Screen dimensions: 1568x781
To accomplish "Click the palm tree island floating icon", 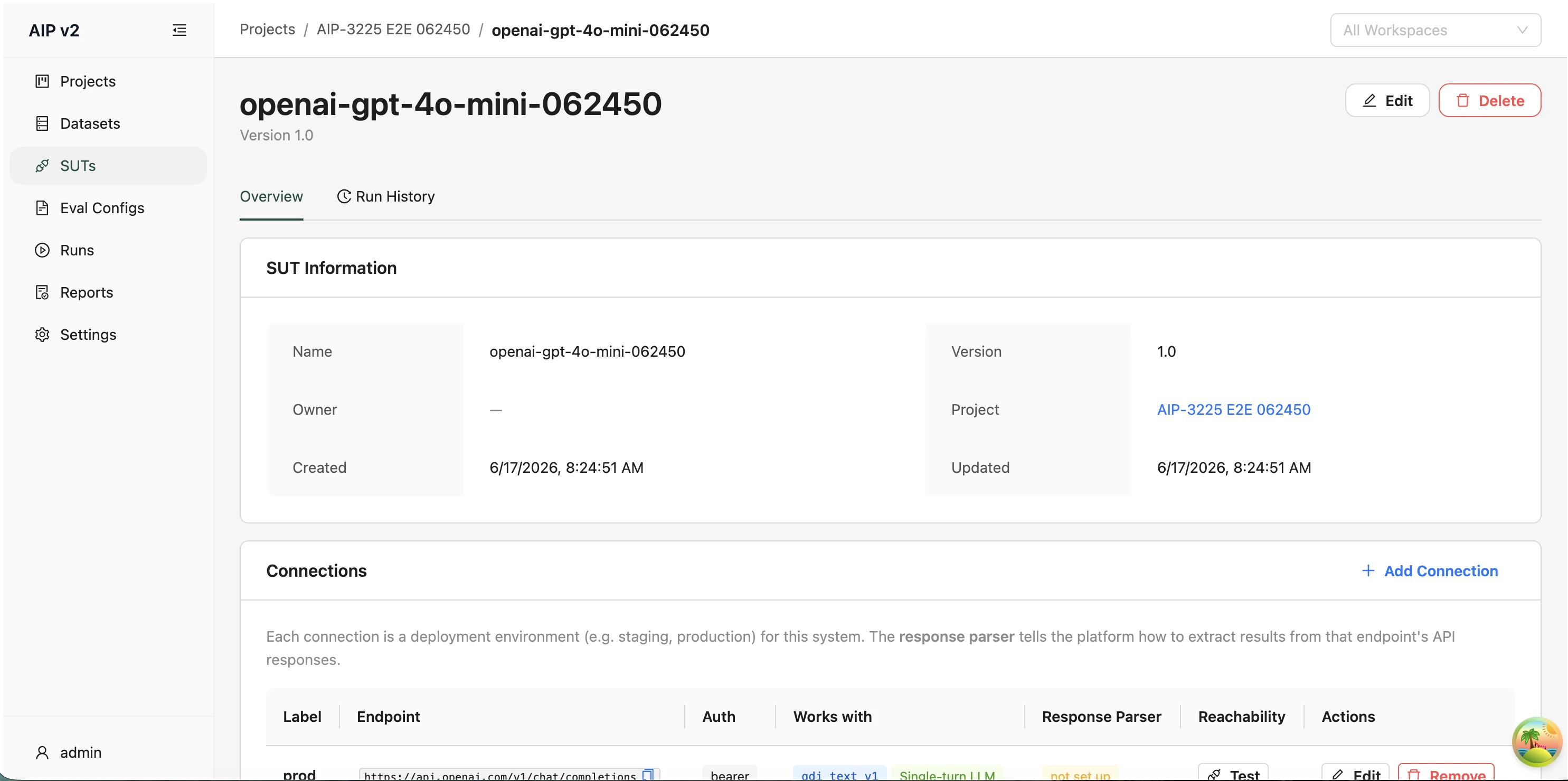I will click(x=1536, y=741).
